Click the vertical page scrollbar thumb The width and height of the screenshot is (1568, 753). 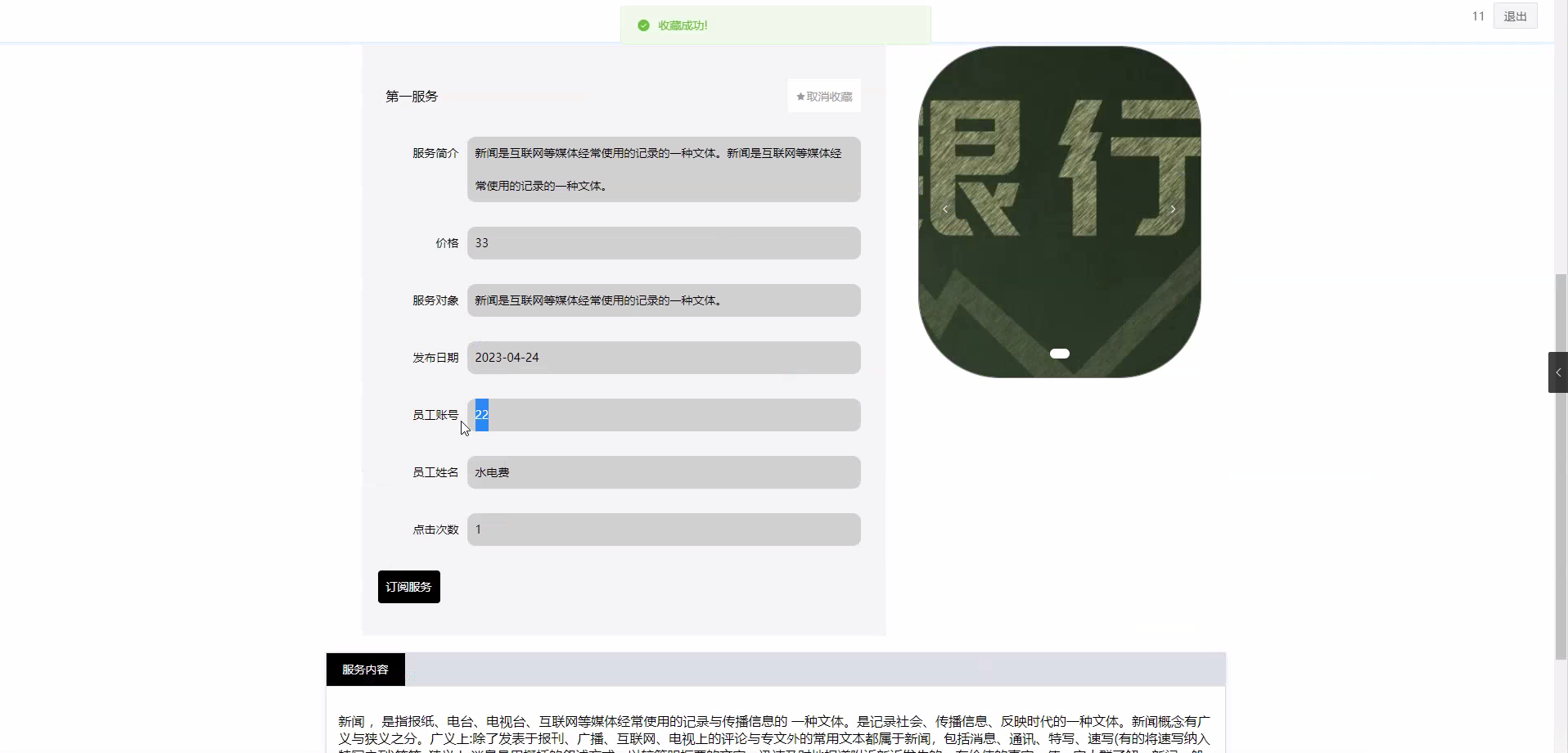(1561, 467)
